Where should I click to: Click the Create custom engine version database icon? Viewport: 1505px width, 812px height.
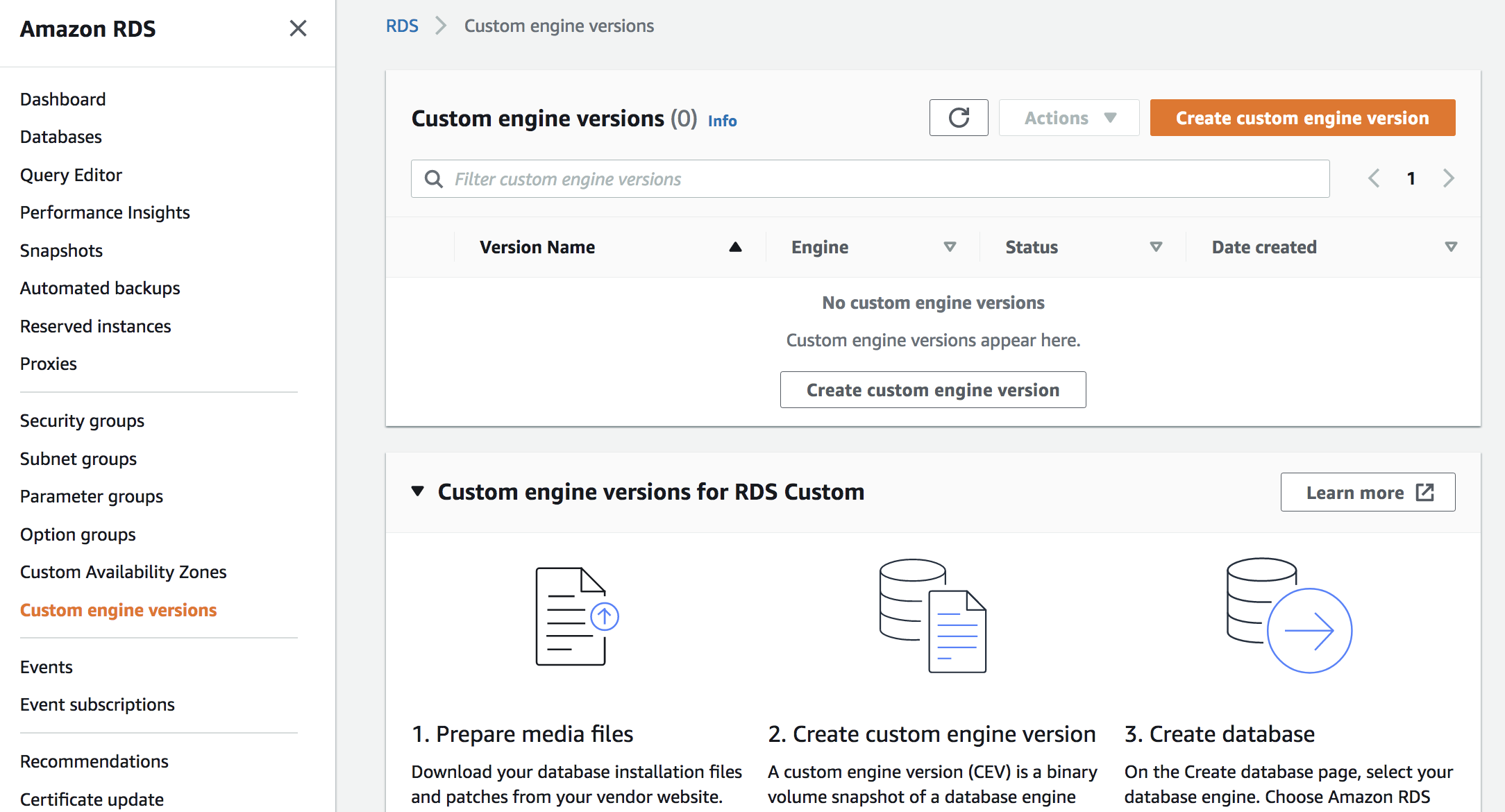coord(932,616)
